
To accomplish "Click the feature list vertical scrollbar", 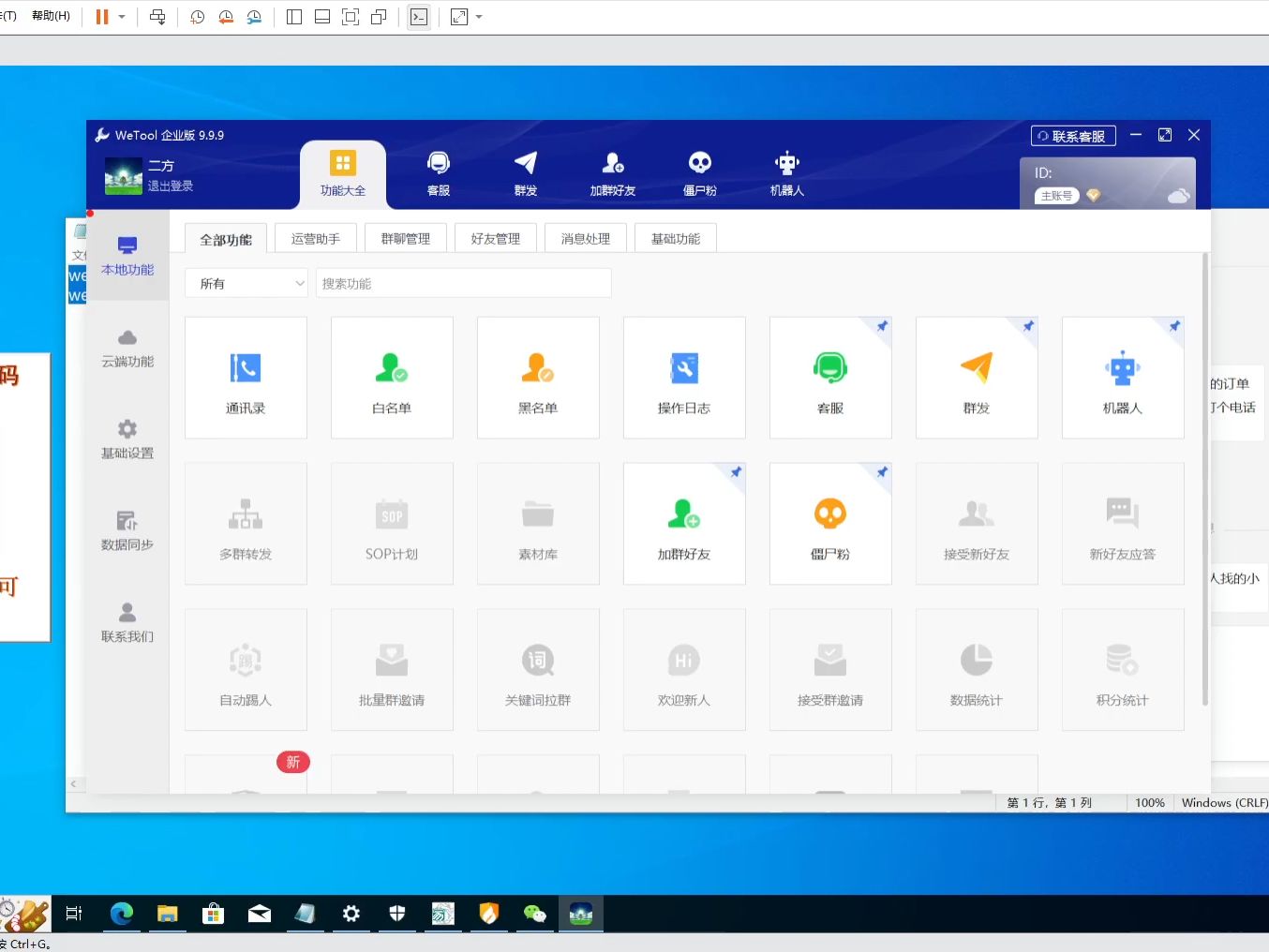I will [x=1205, y=478].
